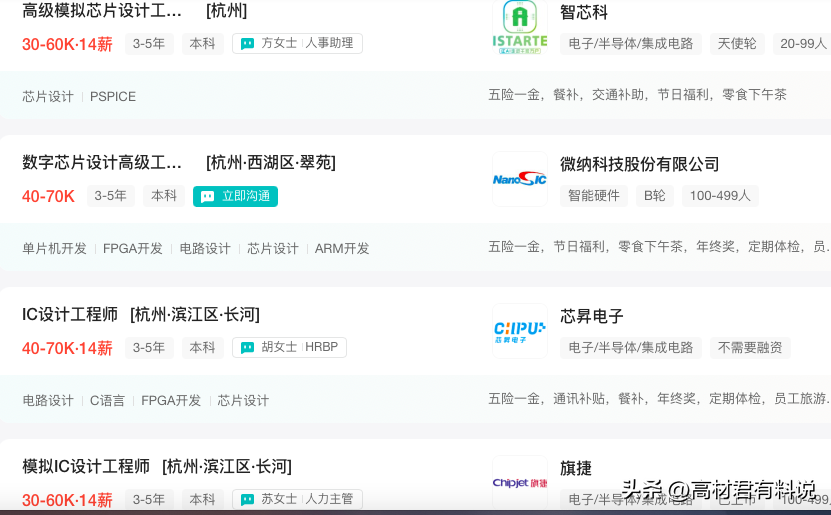Screen dimensions: 831x515
Task: Click chat icon beside 苏女士
Action: point(247,500)
